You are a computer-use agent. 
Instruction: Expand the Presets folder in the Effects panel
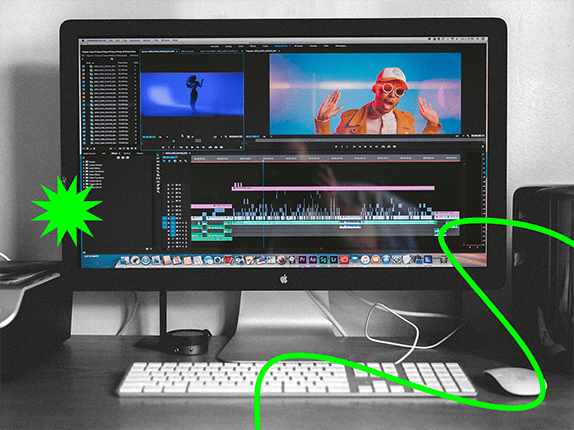point(83,162)
